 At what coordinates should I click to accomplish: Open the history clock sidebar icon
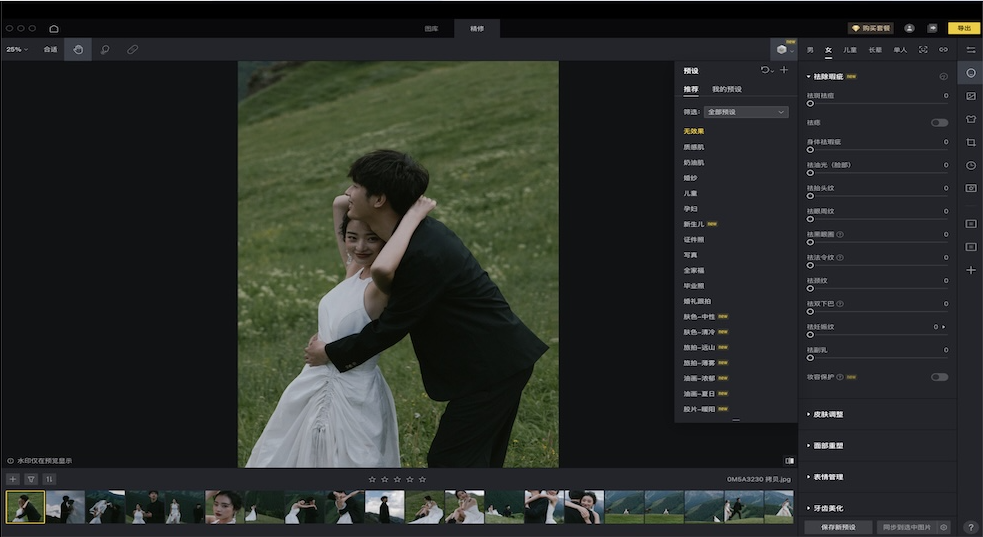tap(970, 165)
